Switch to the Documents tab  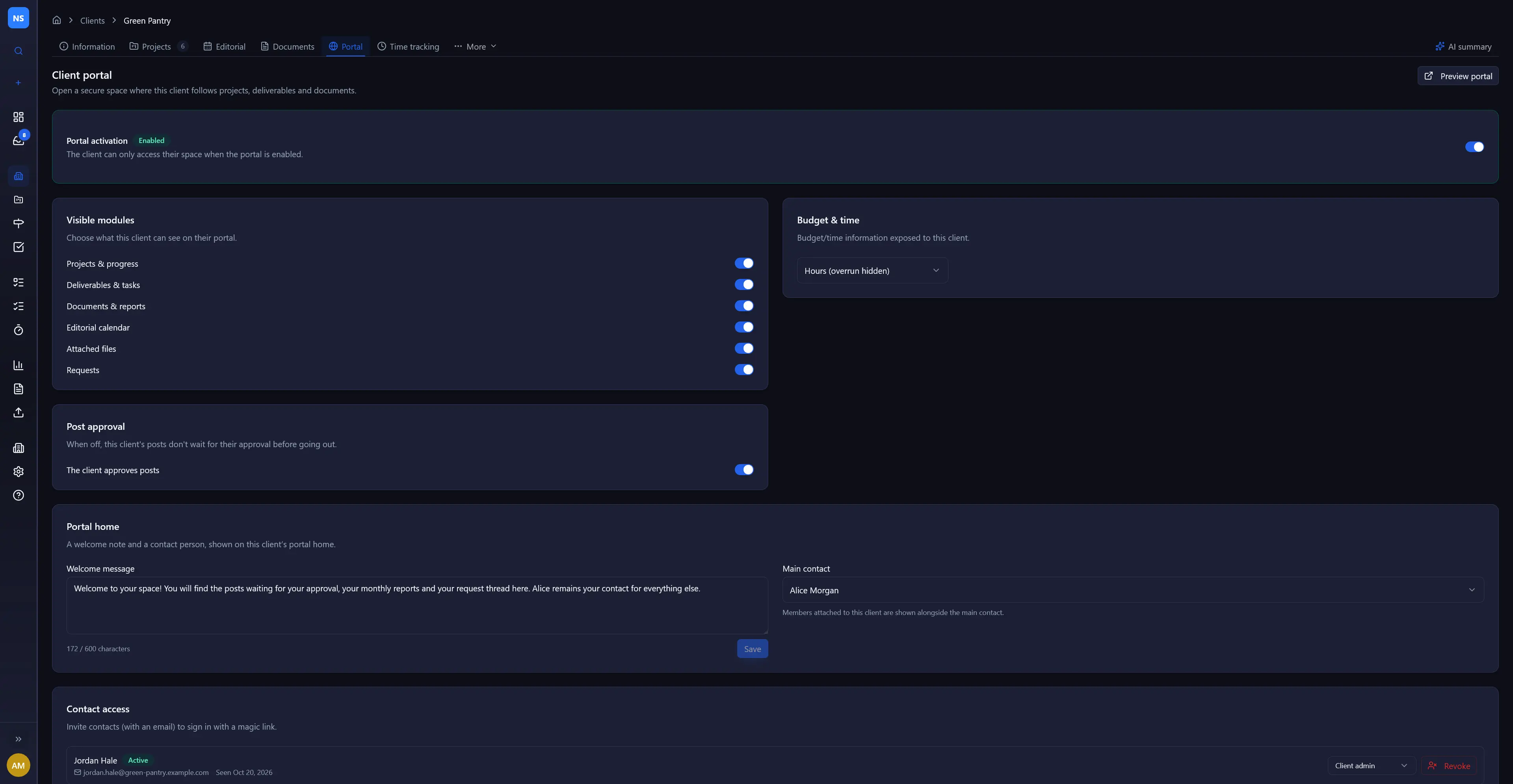pos(287,46)
